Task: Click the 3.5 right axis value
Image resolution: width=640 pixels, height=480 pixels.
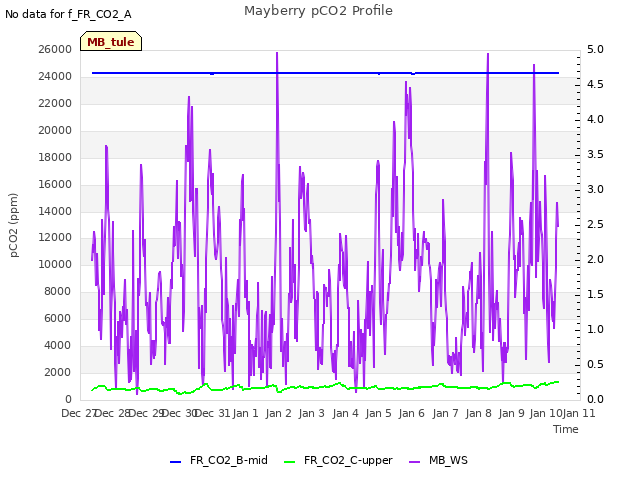Action: click(x=595, y=154)
